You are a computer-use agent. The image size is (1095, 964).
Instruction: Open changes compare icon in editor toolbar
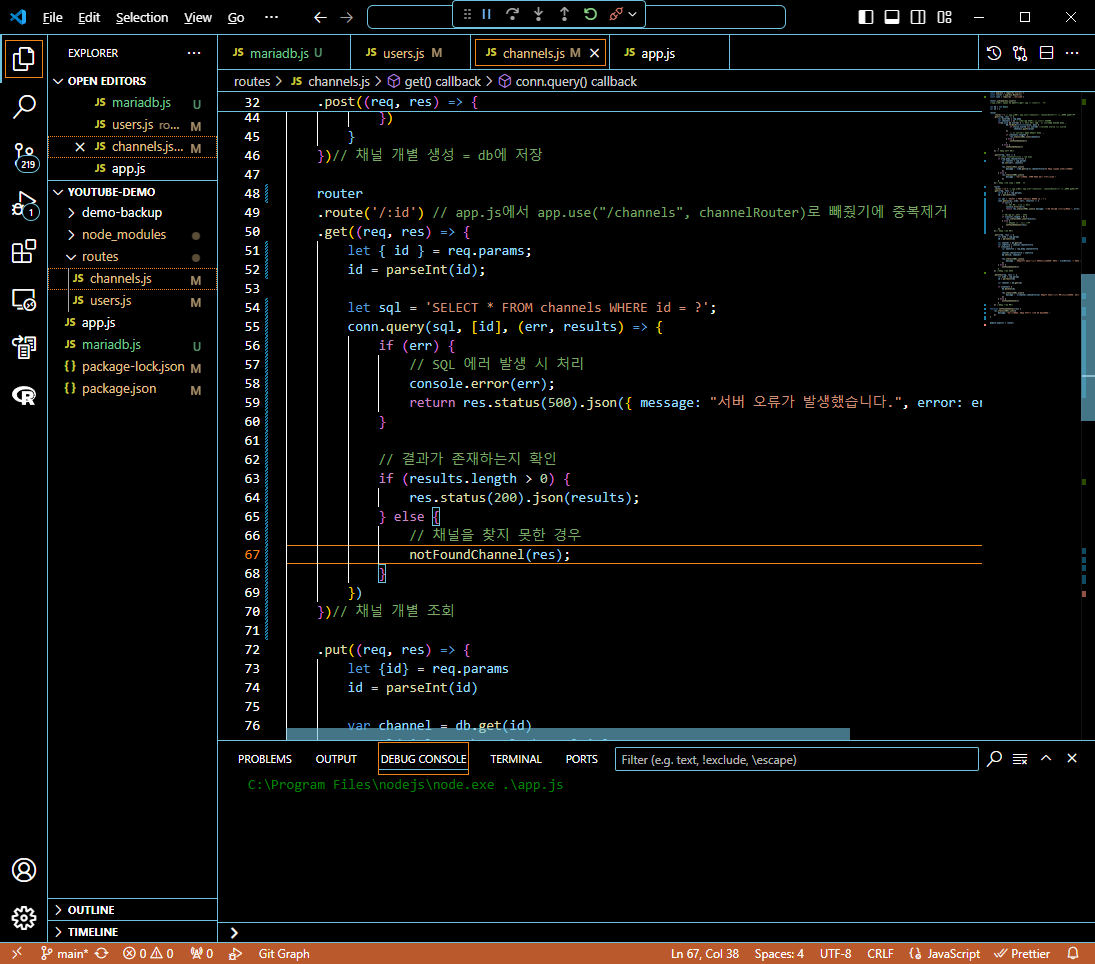pos(1020,53)
